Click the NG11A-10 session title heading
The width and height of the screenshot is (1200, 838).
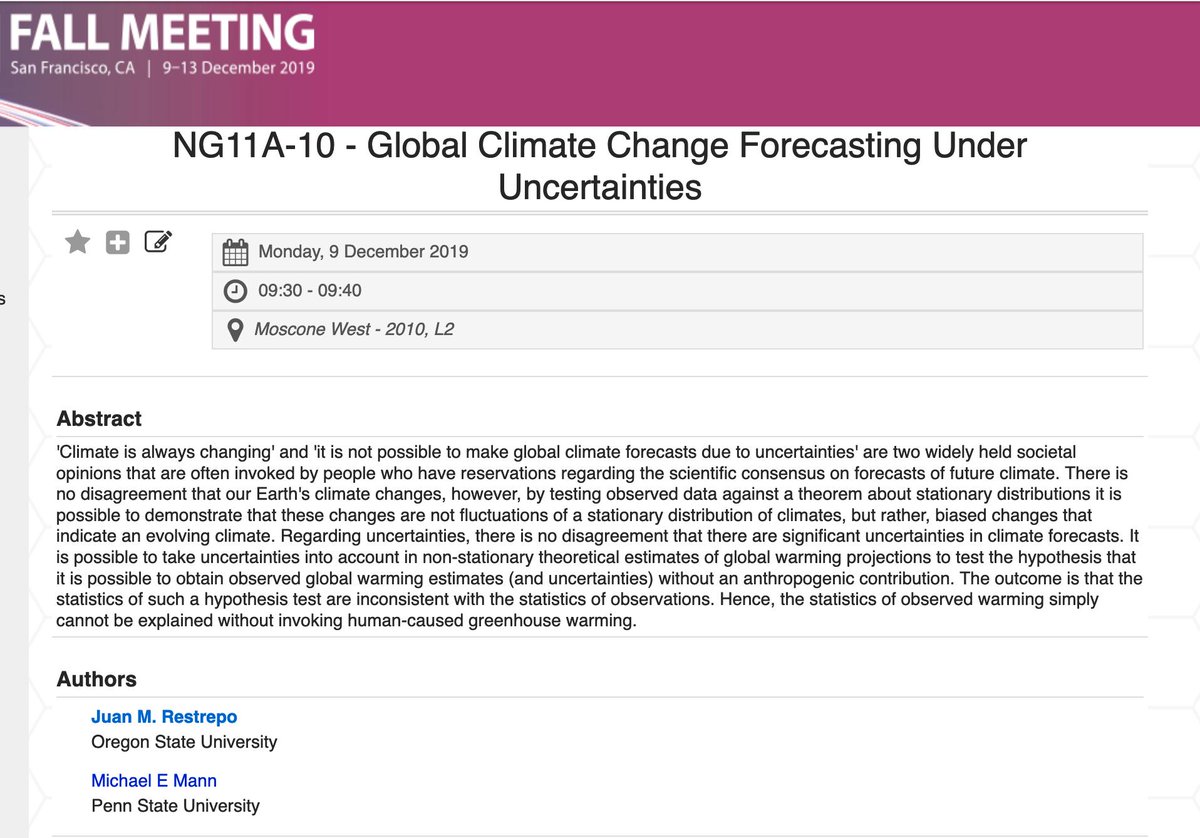coord(600,166)
